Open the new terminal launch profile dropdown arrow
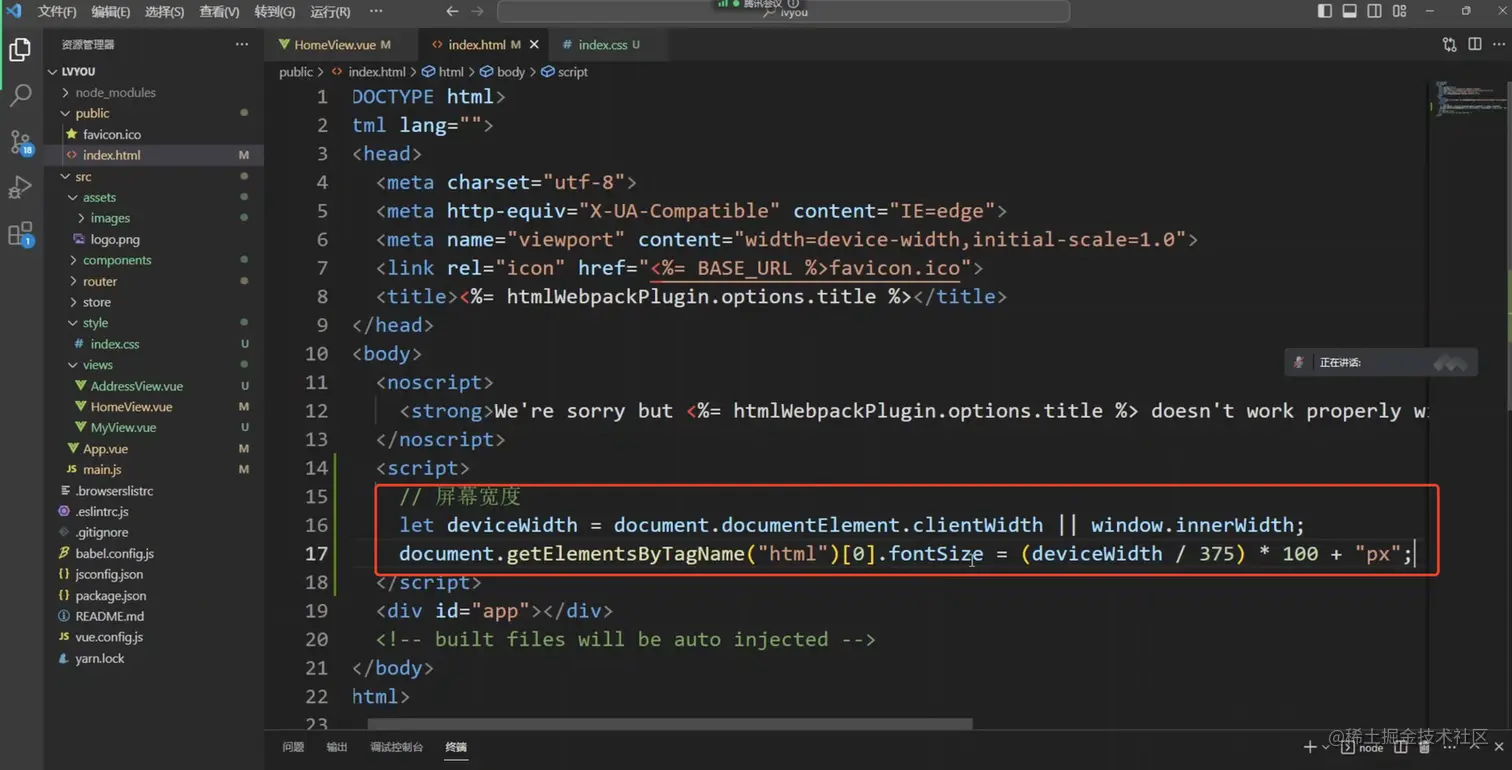Image resolution: width=1512 pixels, height=770 pixels. point(1326,747)
